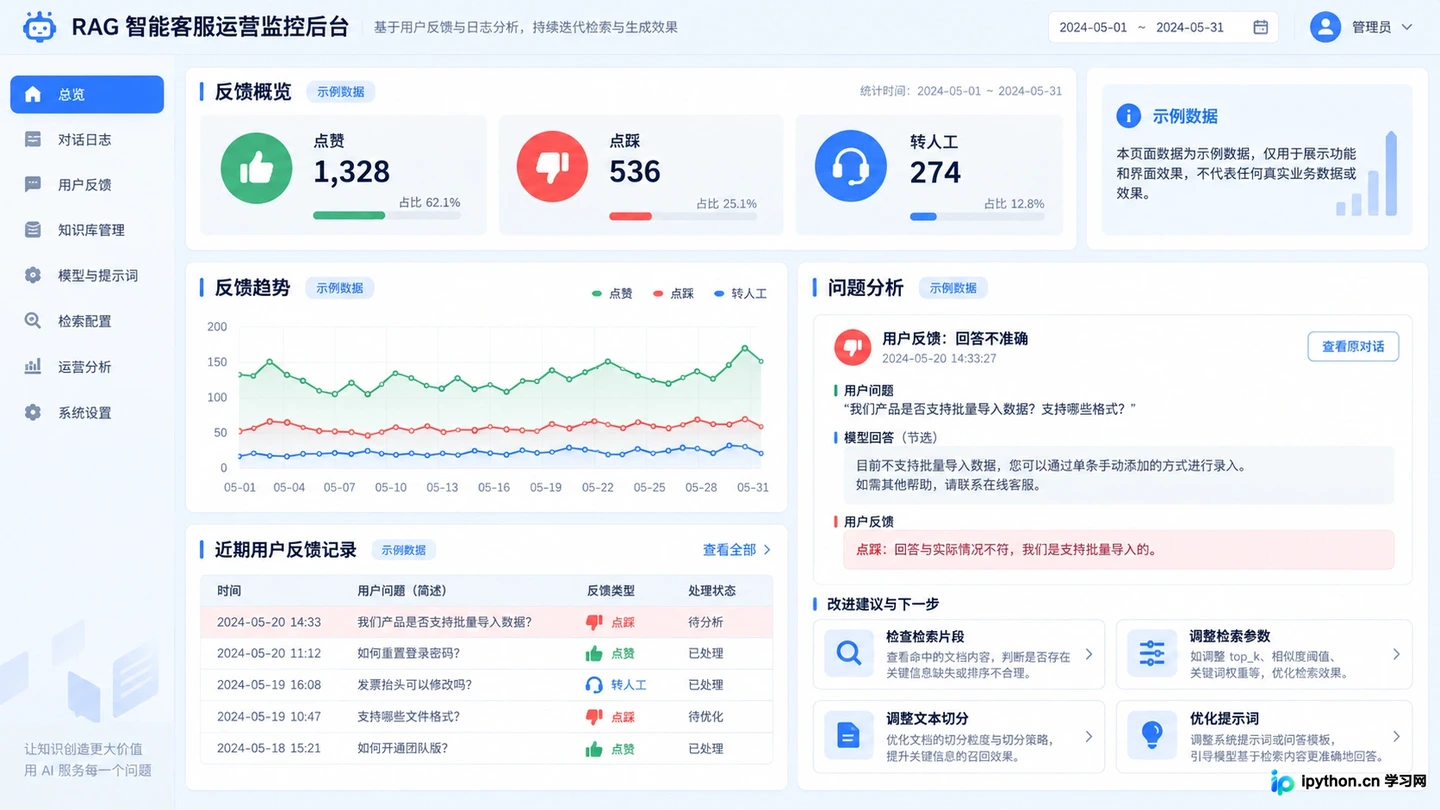Click the sliders icon in 调整检索参数
1440x810 pixels.
(1152, 654)
